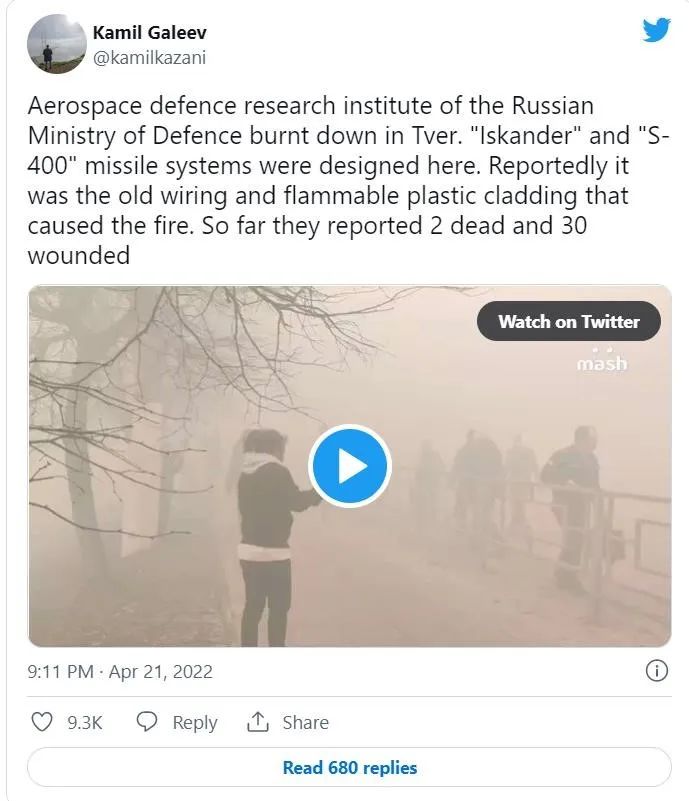
Task: Click the 9:11 PM Apr 21, 2022 timestamp
Action: point(120,672)
